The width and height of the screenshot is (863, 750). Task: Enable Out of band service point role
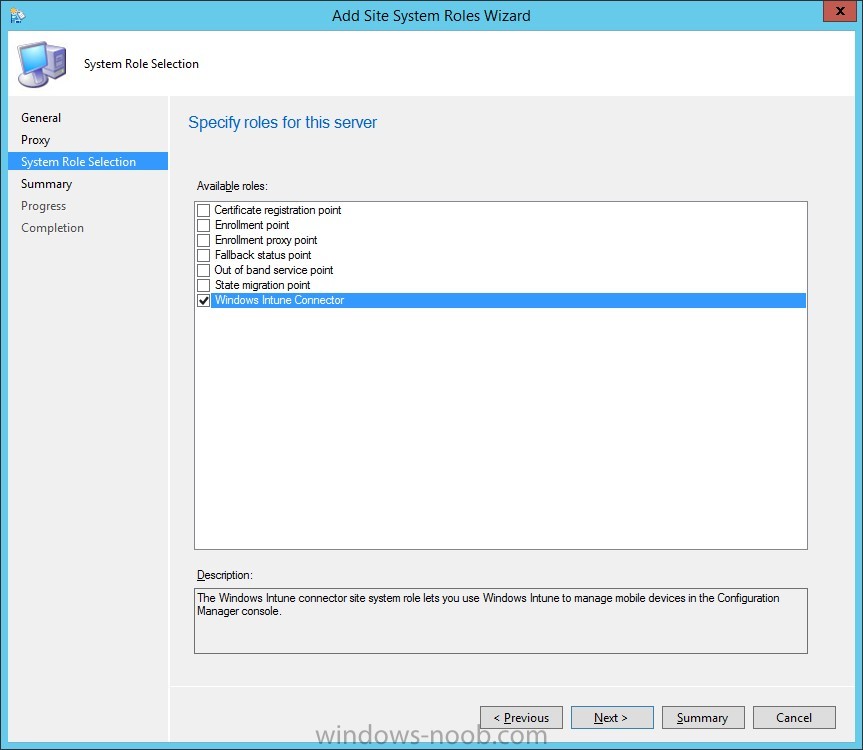tap(204, 270)
